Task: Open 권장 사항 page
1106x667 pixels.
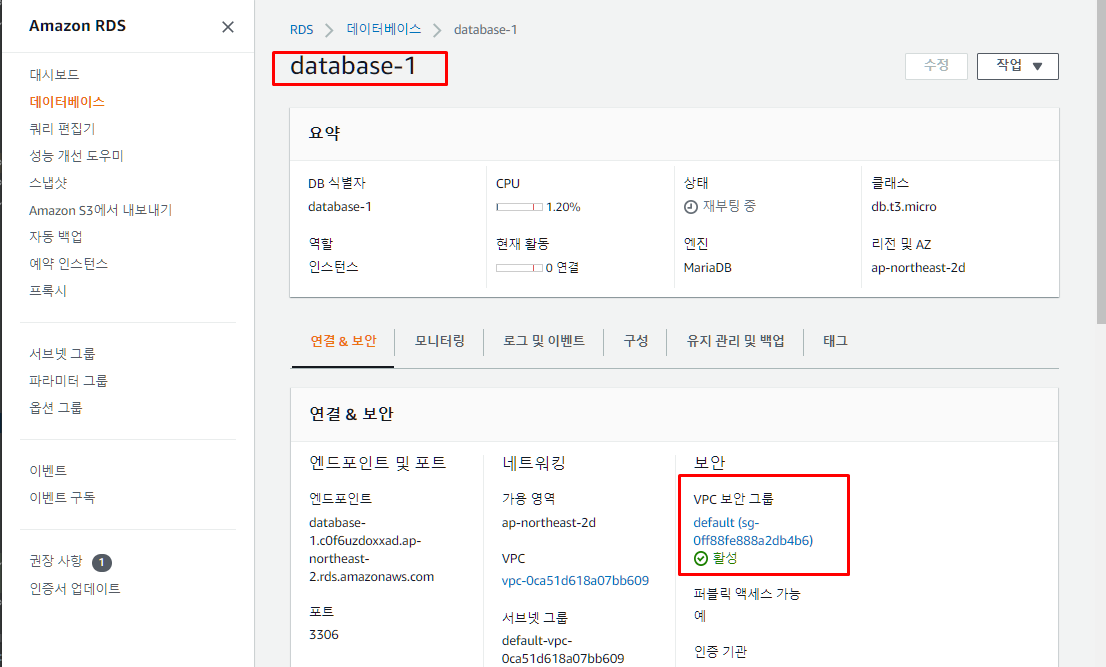Action: pos(56,561)
